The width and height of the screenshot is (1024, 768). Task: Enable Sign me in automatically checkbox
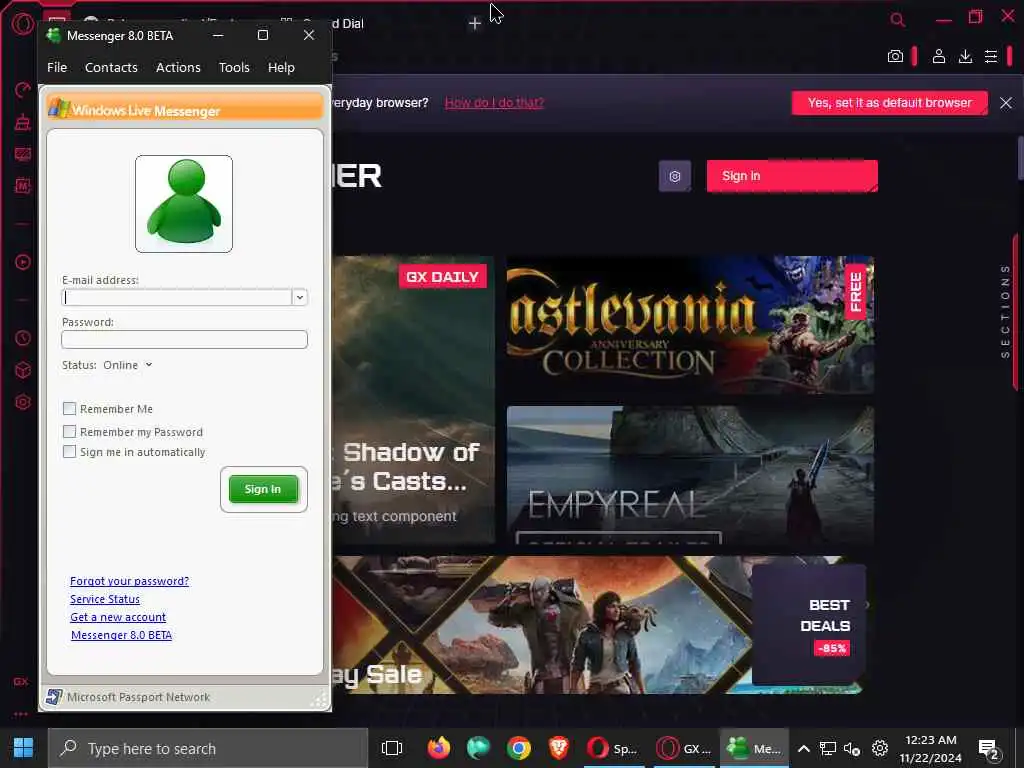pos(69,452)
